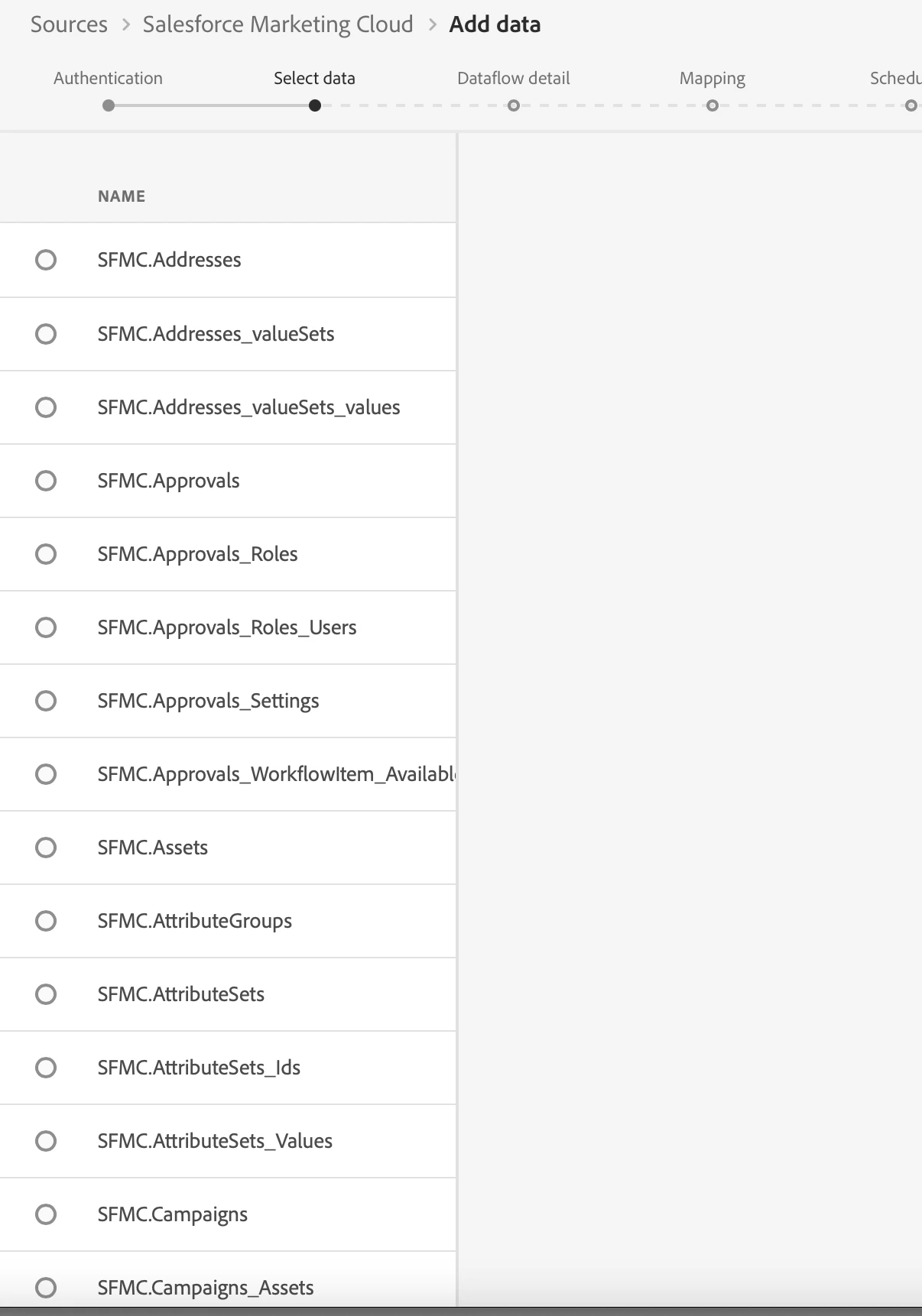Click the Dataflow detail step circle marker
922x1316 pixels.
[x=514, y=105]
